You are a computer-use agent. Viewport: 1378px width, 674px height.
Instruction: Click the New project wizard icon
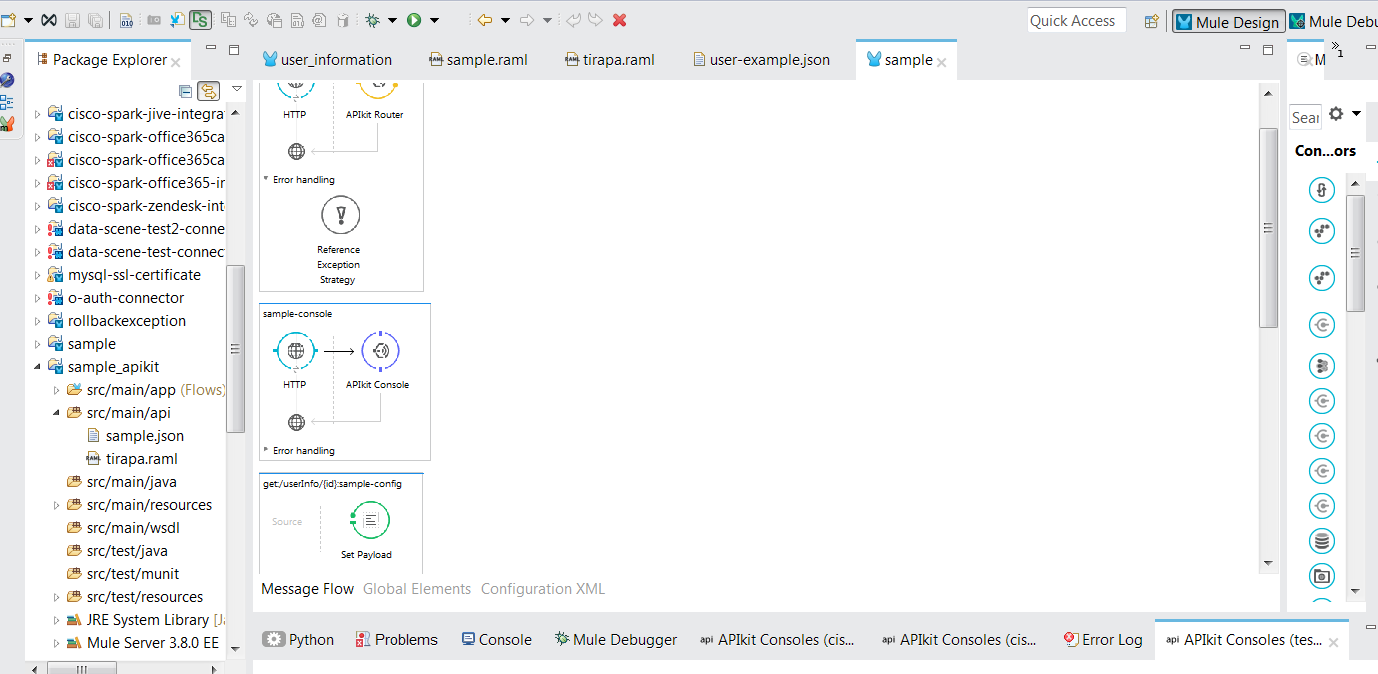tap(8, 19)
